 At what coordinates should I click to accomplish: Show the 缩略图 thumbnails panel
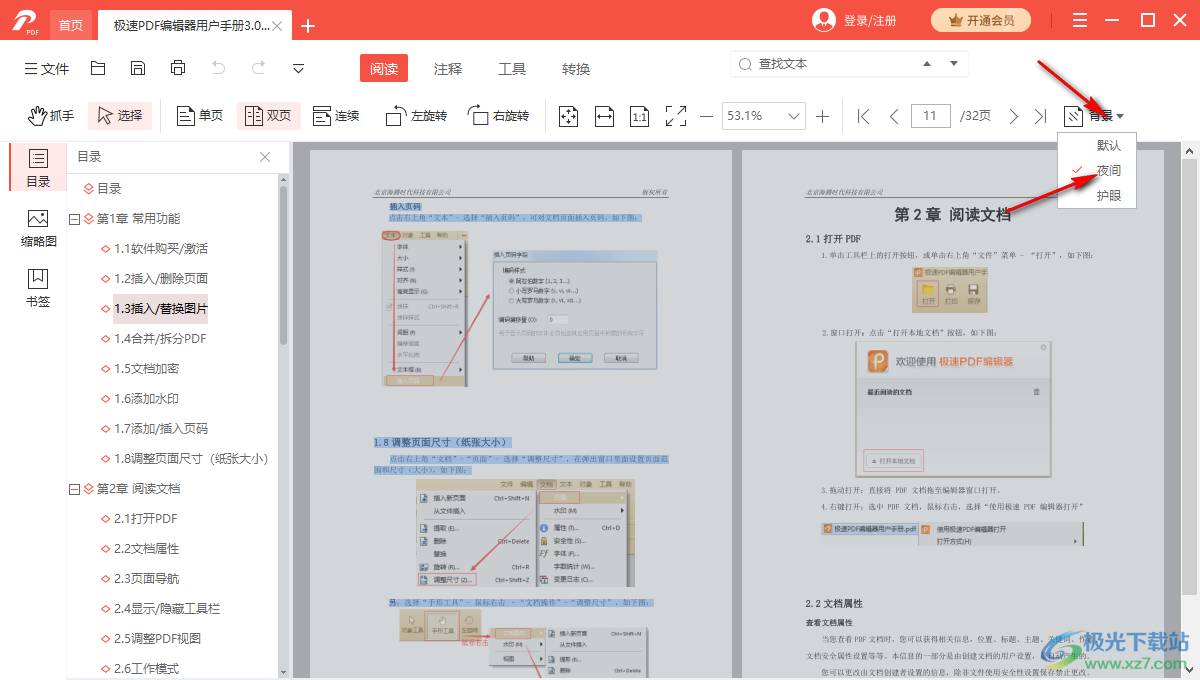coord(38,228)
